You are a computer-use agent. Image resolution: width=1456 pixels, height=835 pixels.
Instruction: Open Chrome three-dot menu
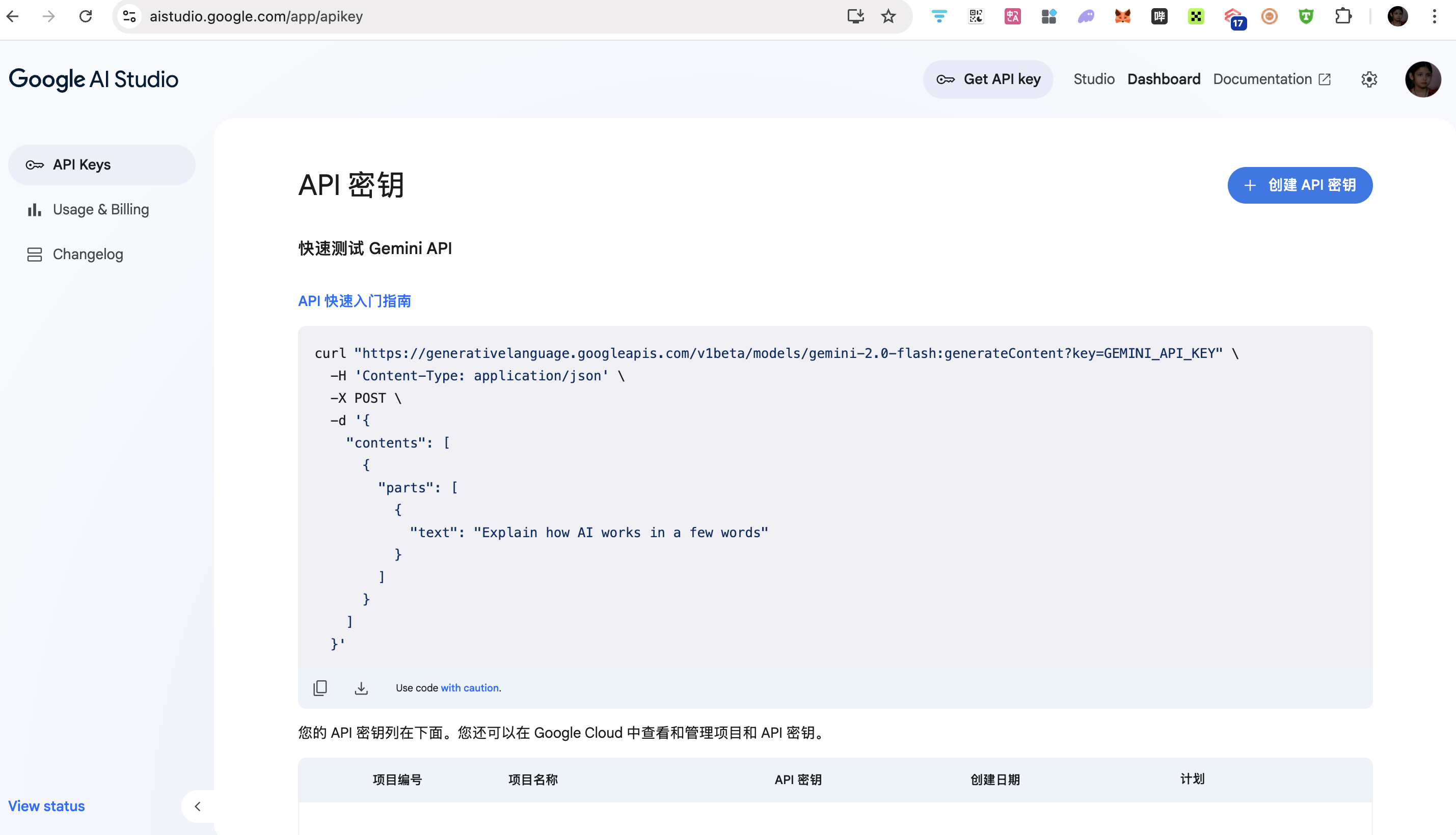pos(1434,16)
